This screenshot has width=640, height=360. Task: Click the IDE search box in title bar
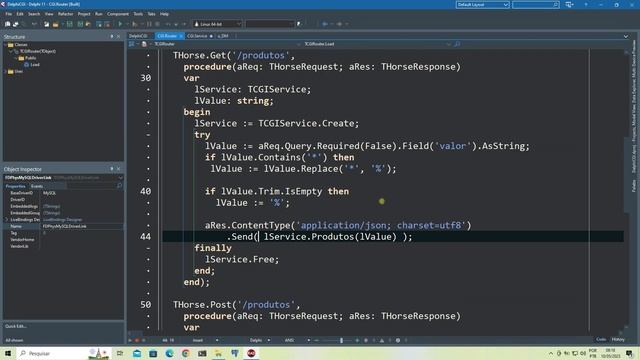coord(536,4)
